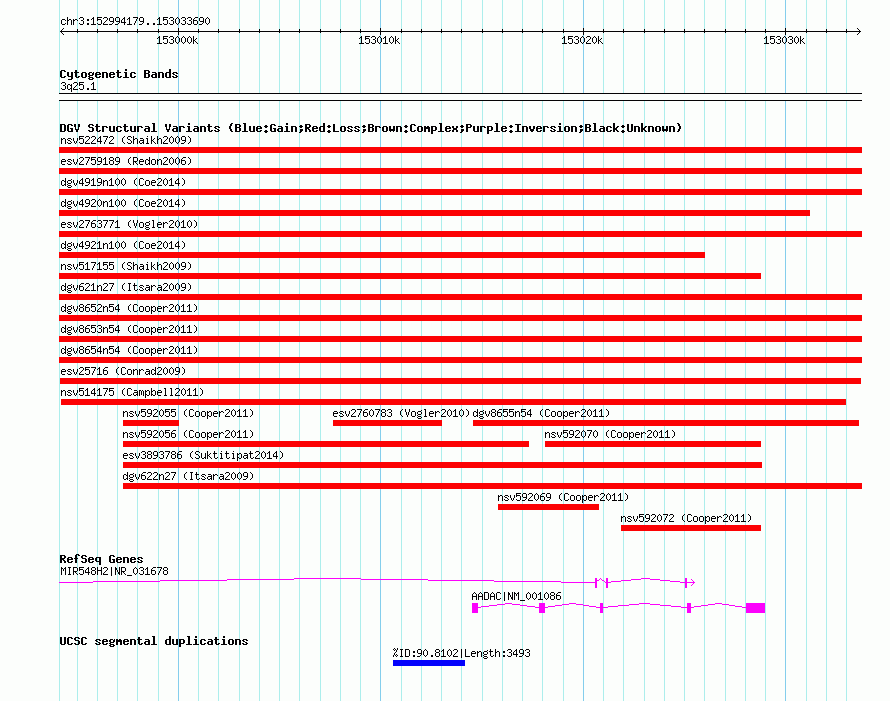Select the nsv514175 (Campbell2011) label

point(132,392)
